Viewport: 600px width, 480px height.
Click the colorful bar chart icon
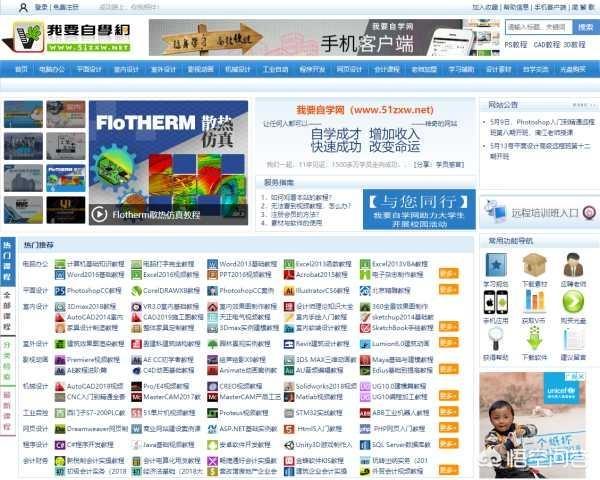(x=535, y=302)
